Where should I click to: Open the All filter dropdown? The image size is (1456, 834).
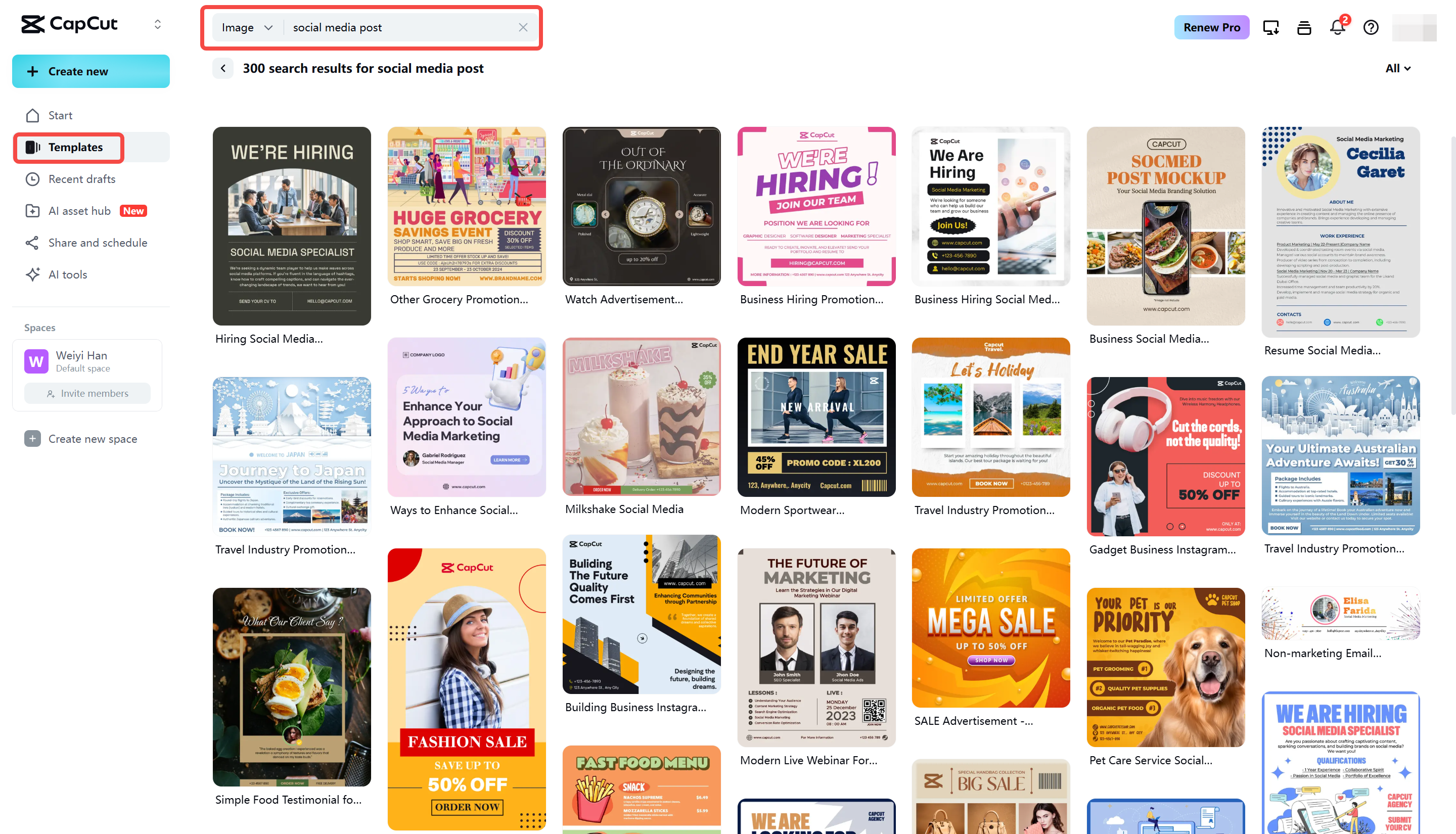[1397, 68]
